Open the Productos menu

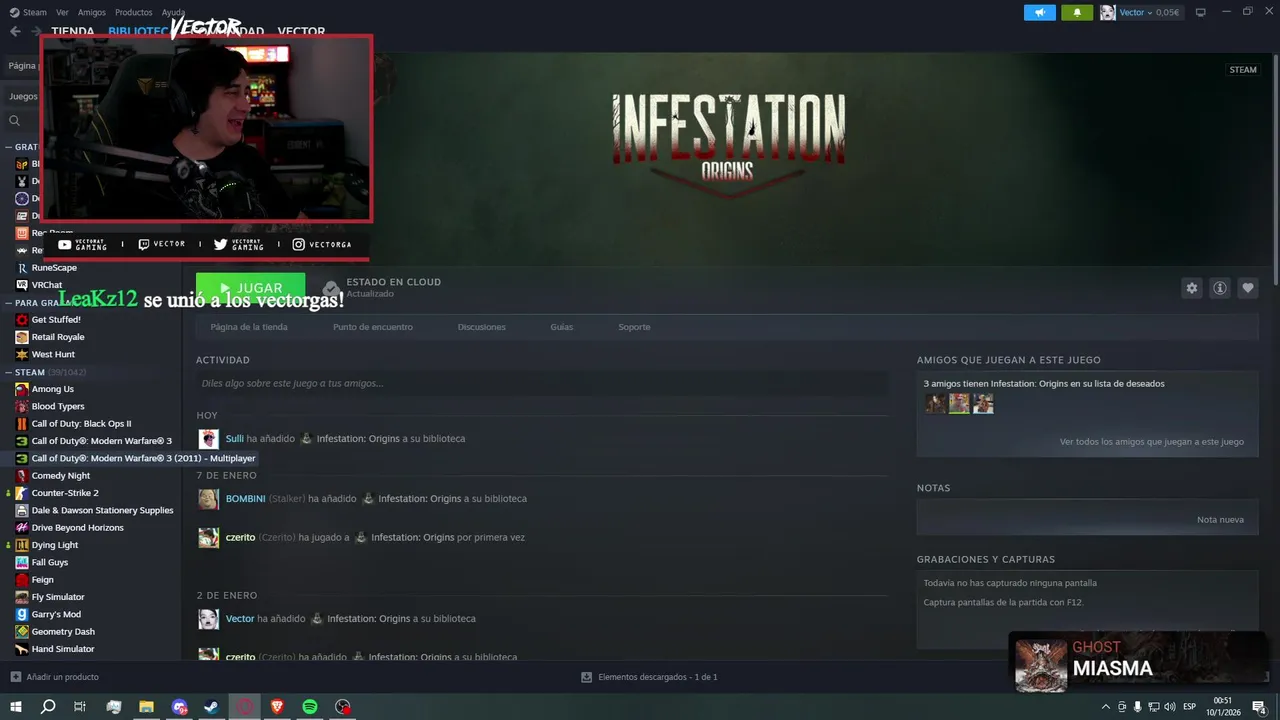134,13
